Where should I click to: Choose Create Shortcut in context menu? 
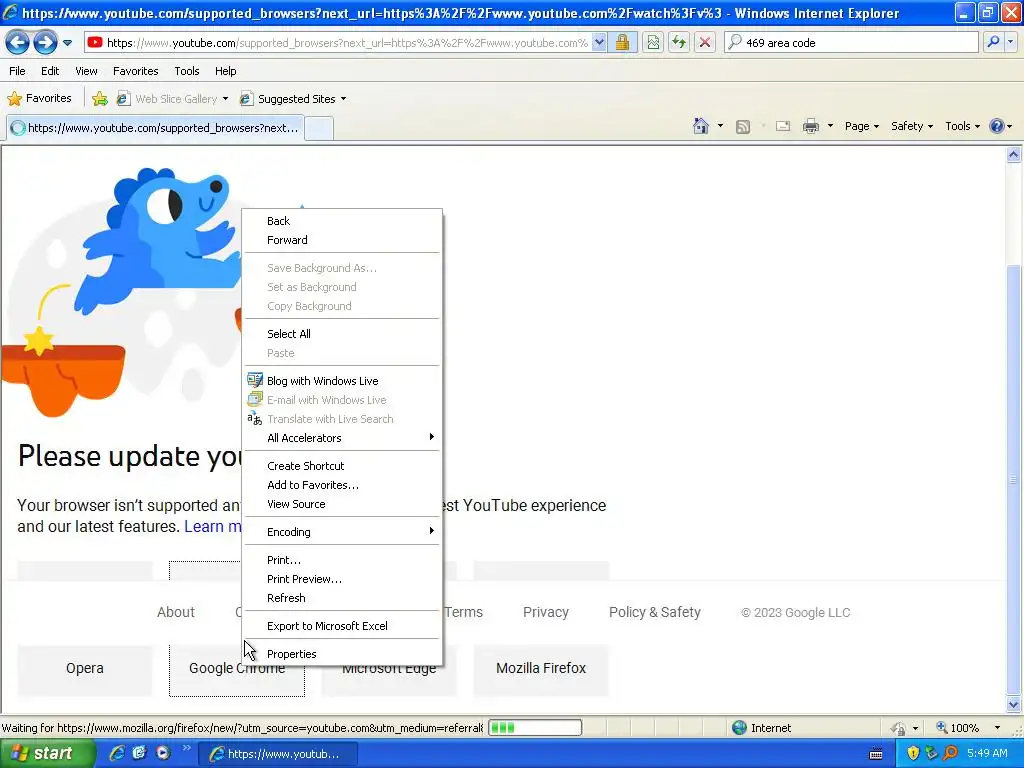click(342, 466)
